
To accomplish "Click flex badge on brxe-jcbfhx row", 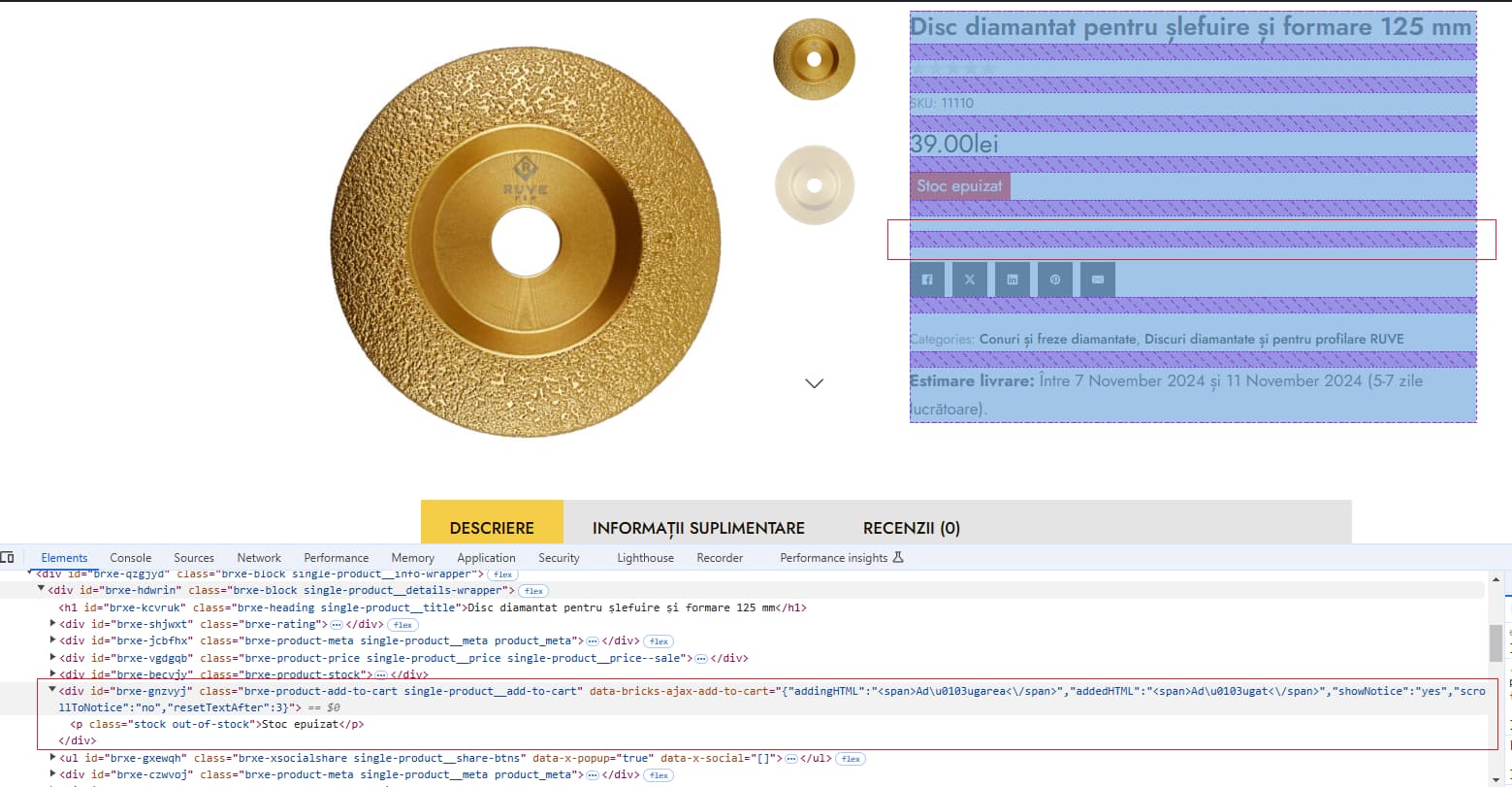I will pos(659,640).
